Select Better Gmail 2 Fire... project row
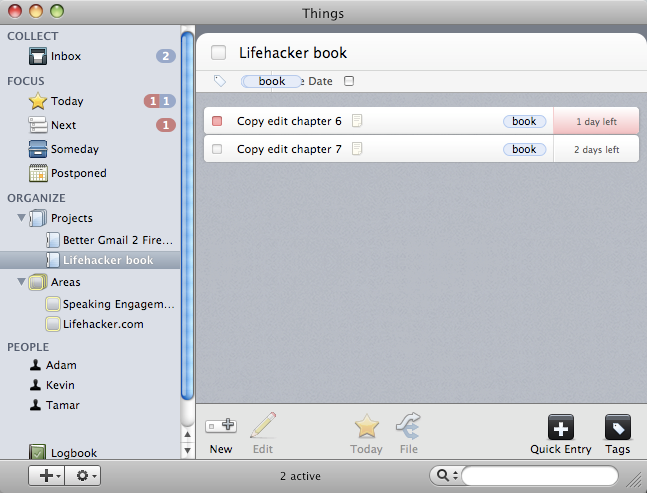Image resolution: width=647 pixels, height=493 pixels. tap(90, 240)
